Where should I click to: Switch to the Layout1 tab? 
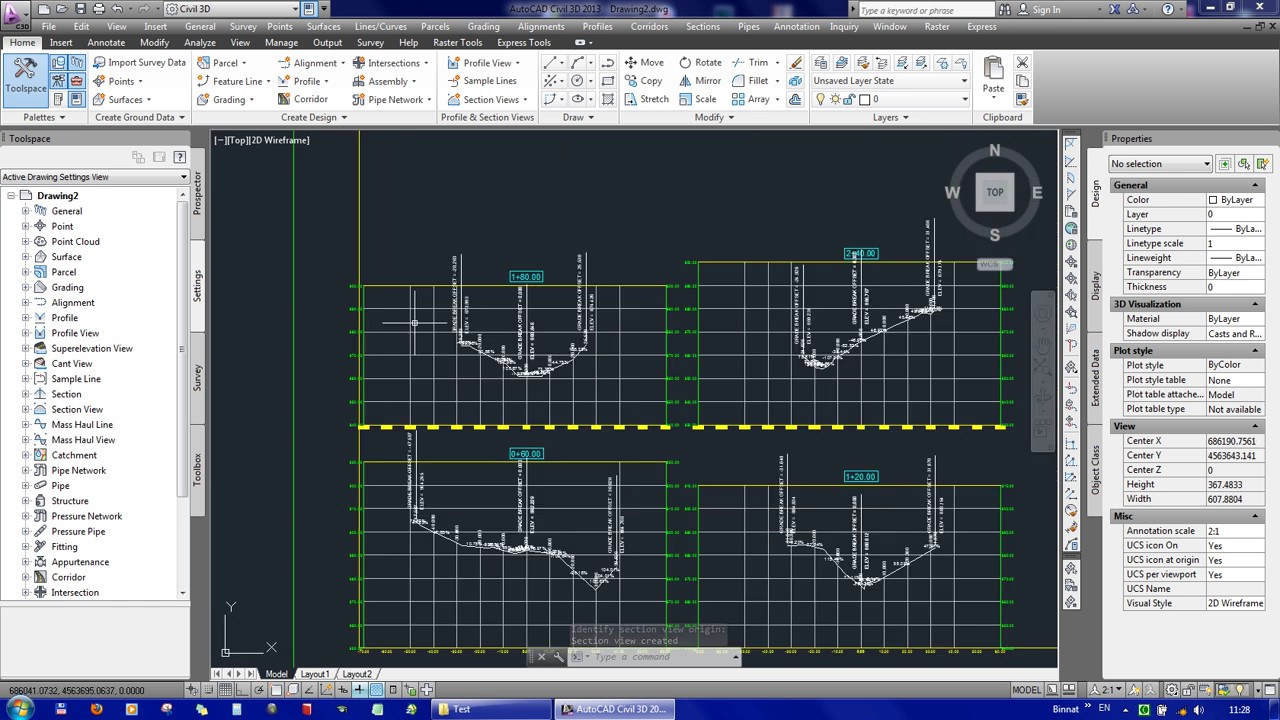tap(315, 674)
